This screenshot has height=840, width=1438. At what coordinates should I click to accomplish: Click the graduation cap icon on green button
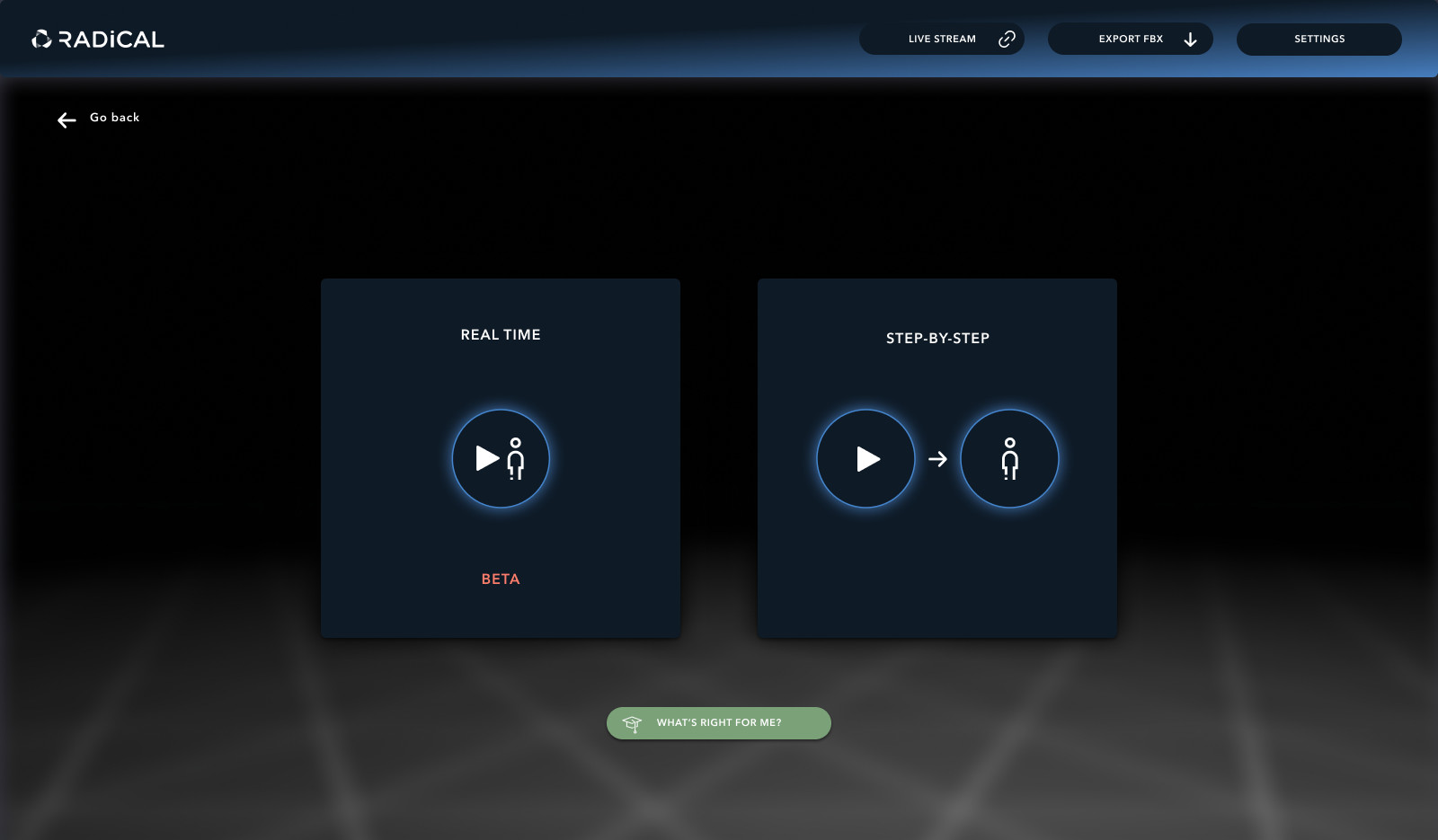pyautogui.click(x=634, y=722)
